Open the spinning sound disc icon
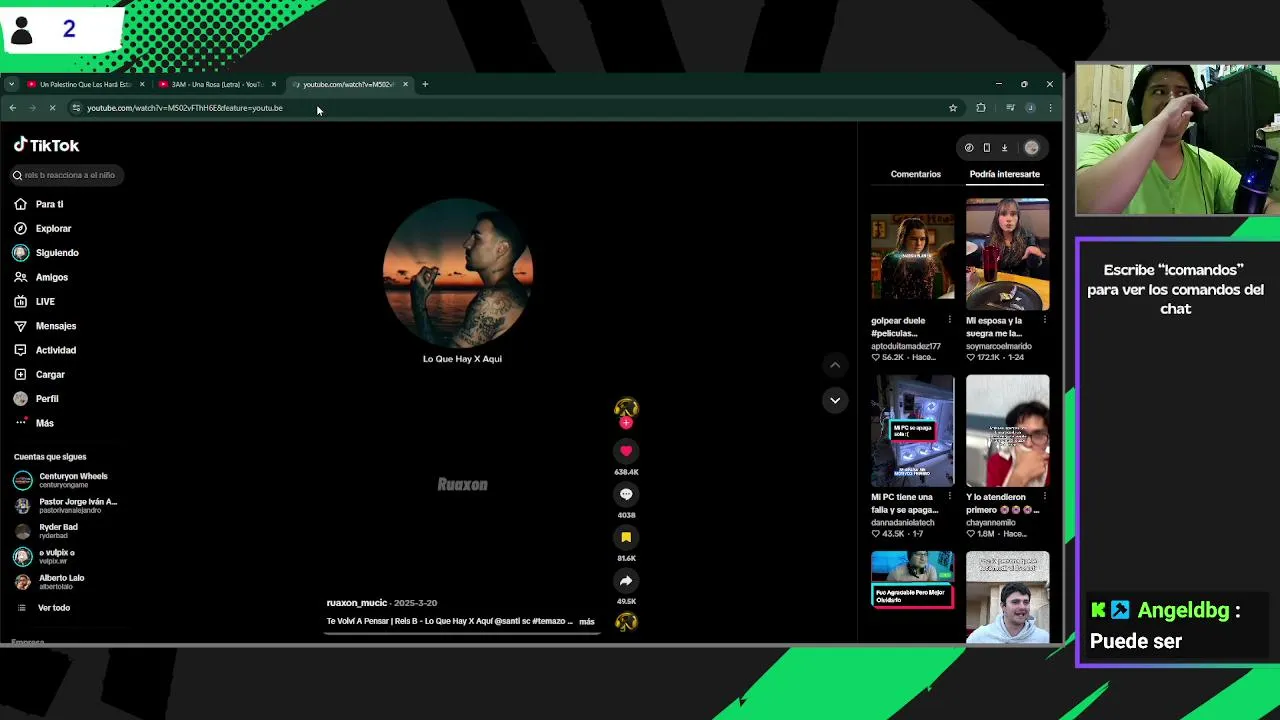 pos(626,622)
